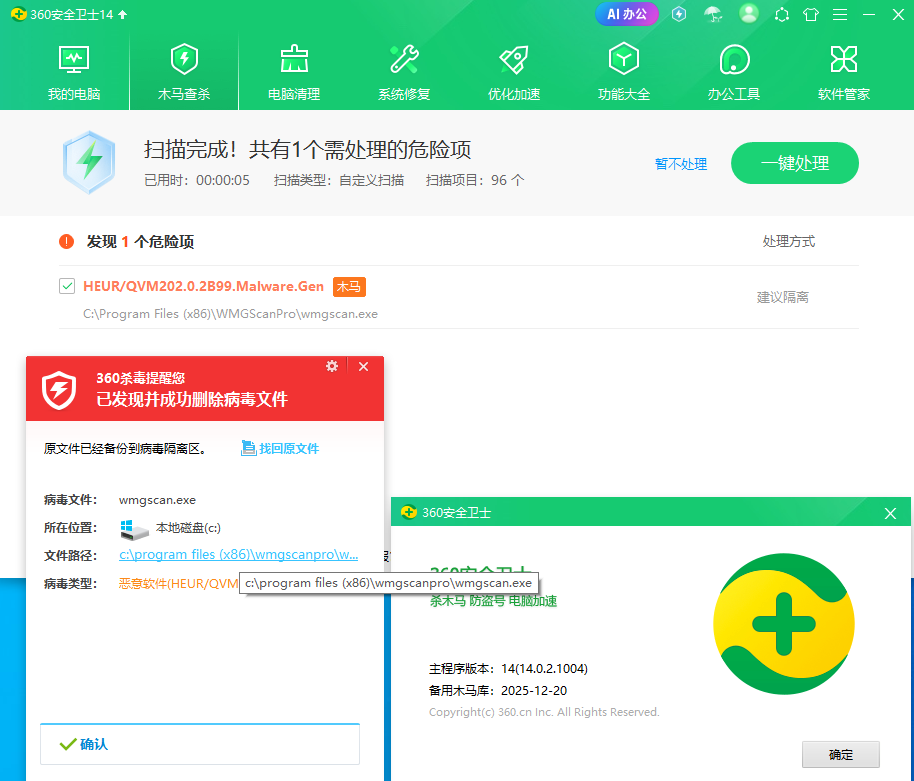The height and width of the screenshot is (781, 914).
Task: Click the AI 办公 badge
Action: (x=627, y=14)
